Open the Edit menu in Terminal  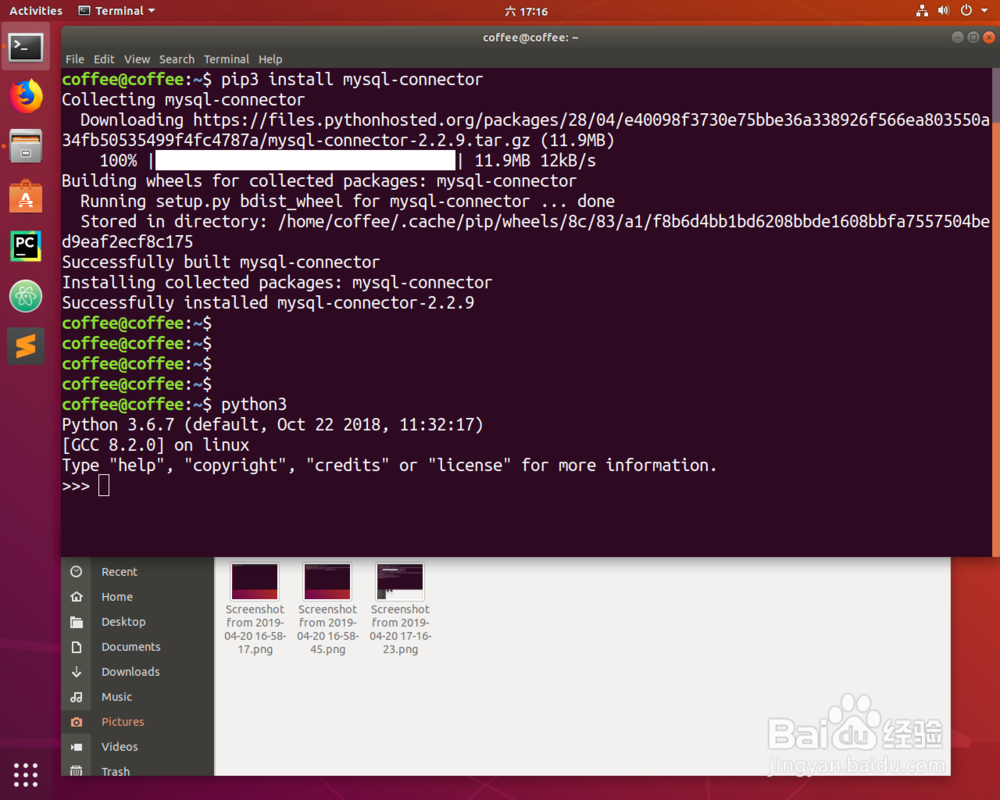click(104, 59)
